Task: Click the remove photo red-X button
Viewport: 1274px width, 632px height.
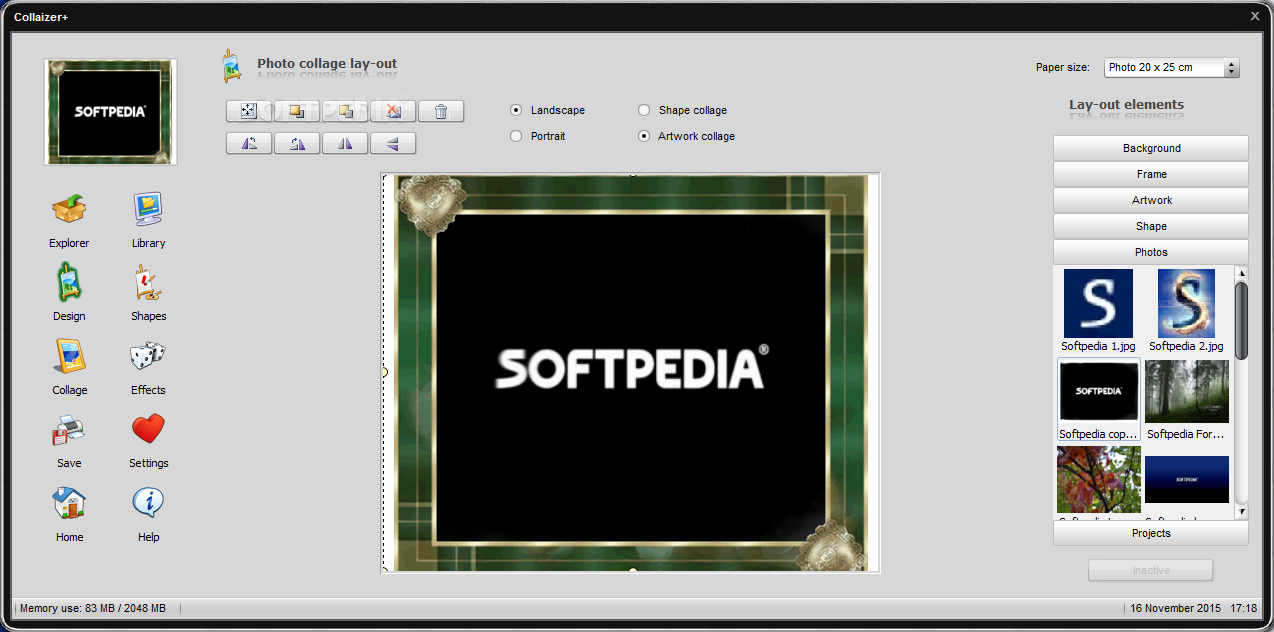Action: (x=393, y=111)
